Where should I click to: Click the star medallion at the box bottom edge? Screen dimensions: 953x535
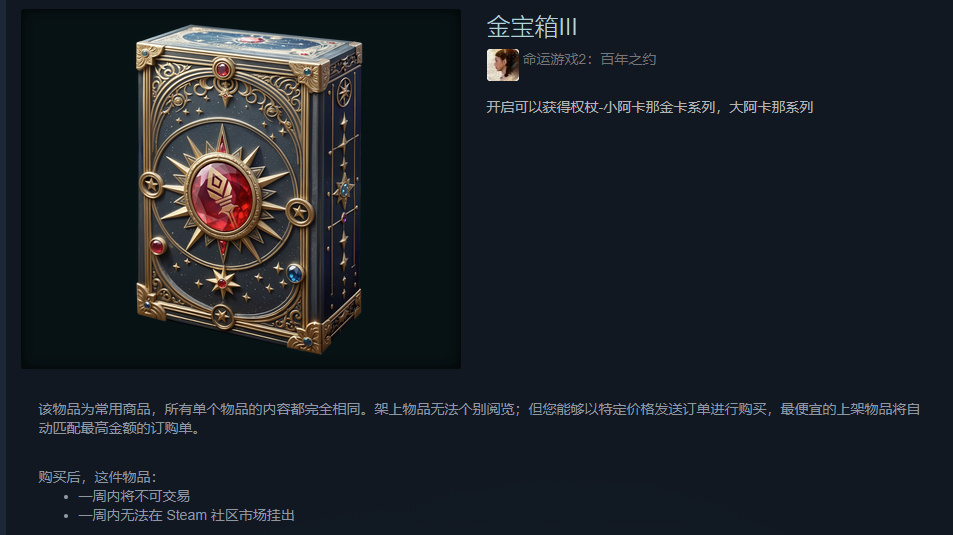point(222,316)
